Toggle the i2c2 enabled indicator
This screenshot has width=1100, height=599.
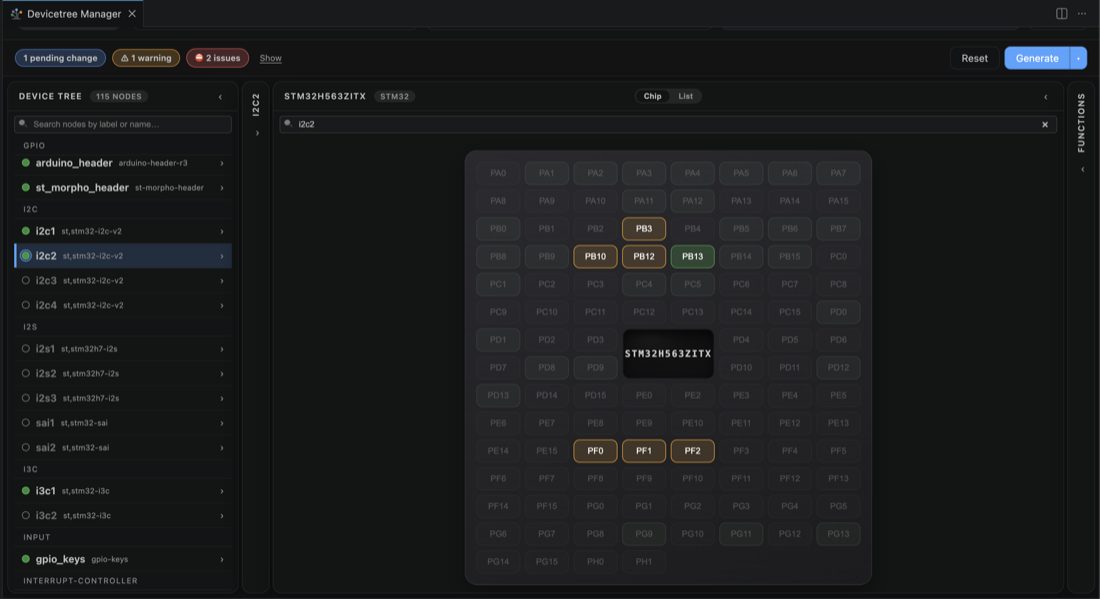(x=26, y=255)
